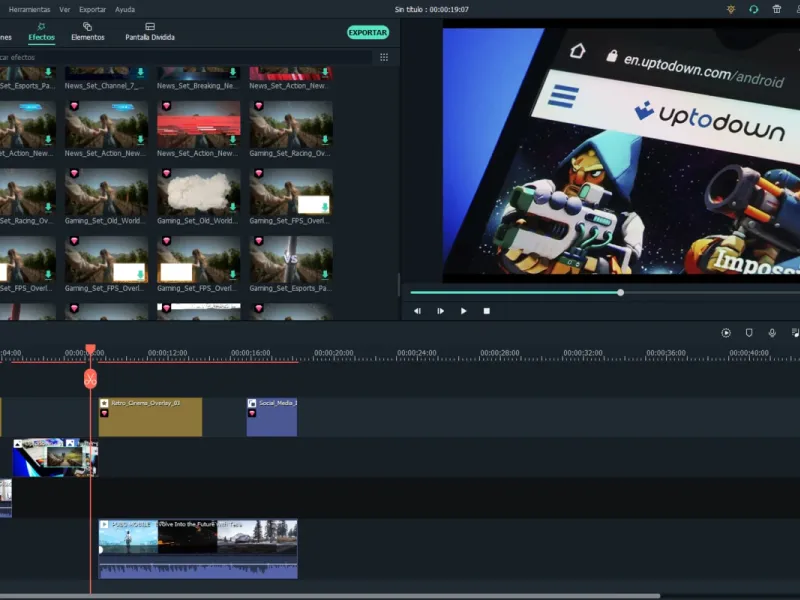Viewport: 800px width, 600px height.
Task: Open the Herramientas menu
Action: (x=30, y=9)
